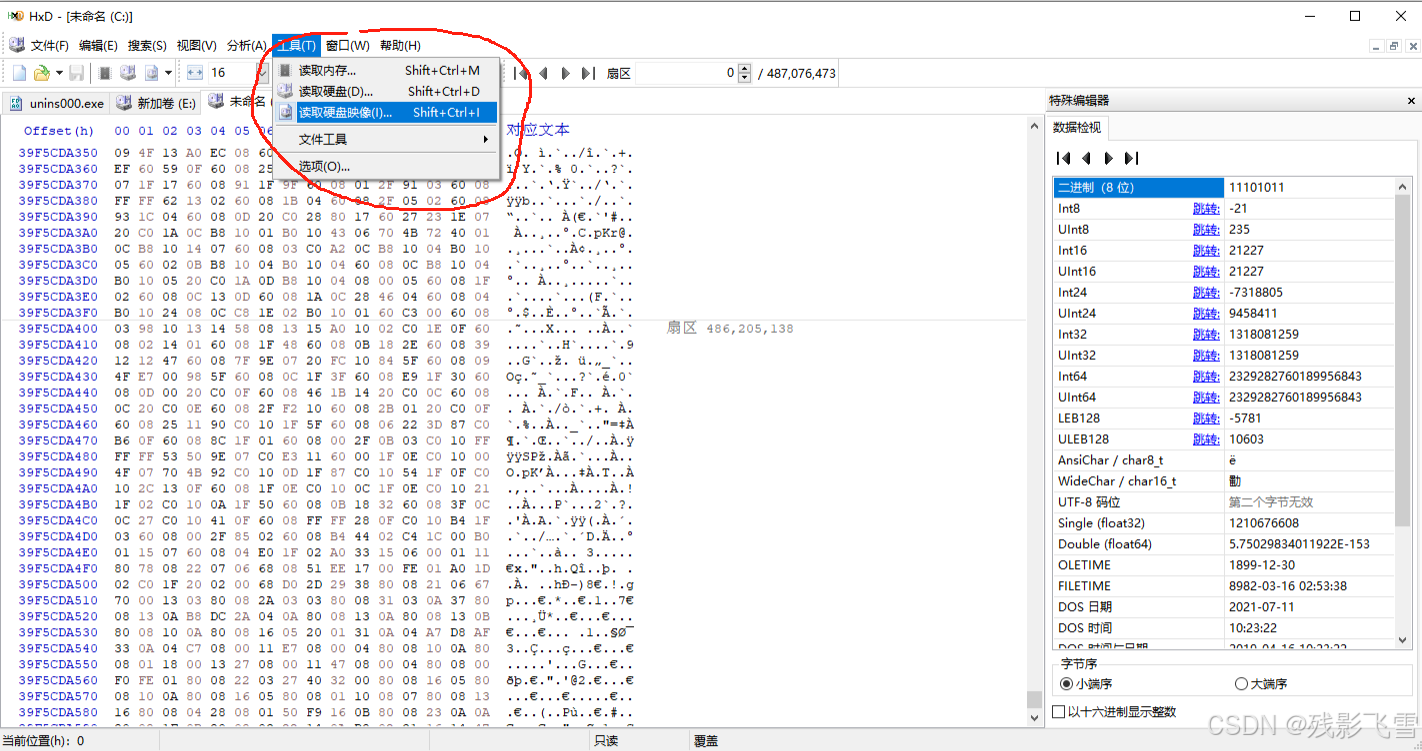Open the 视图(V) menu

(196, 45)
